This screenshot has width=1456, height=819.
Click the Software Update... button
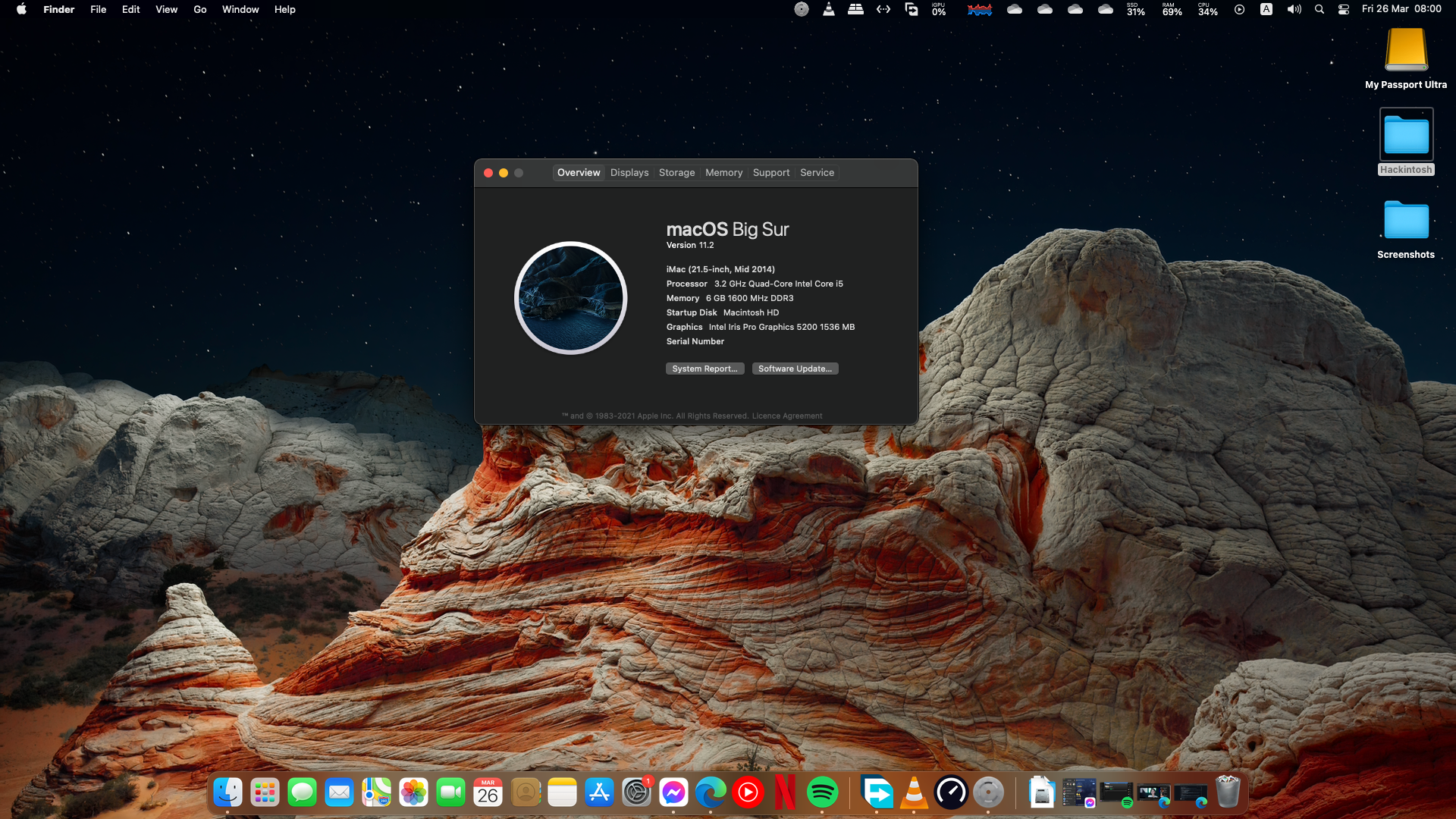[x=795, y=369]
